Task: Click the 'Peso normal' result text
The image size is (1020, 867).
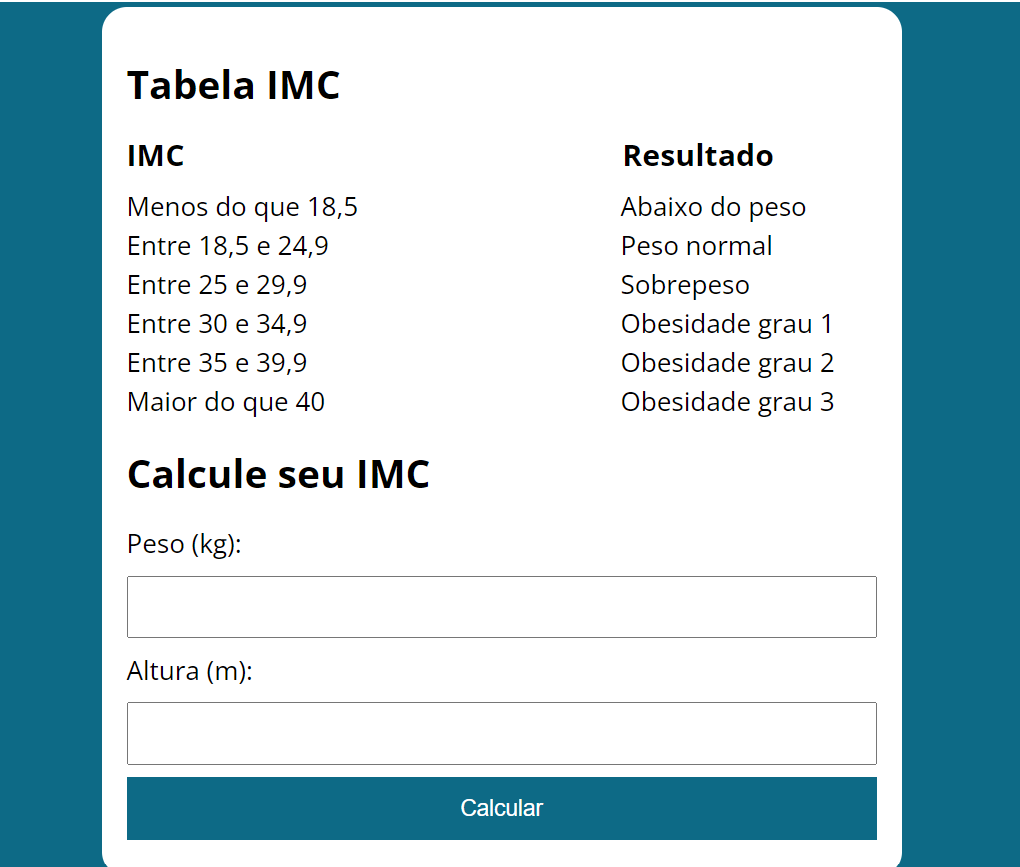Action: (696, 246)
